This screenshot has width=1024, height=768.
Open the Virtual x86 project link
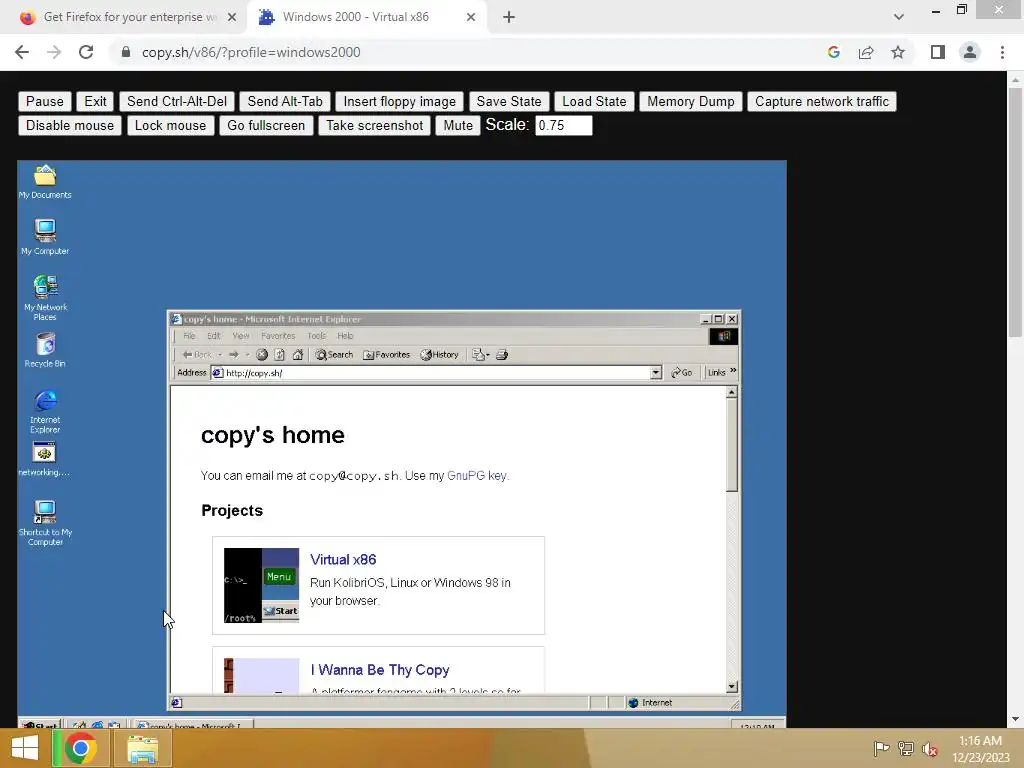tap(343, 560)
